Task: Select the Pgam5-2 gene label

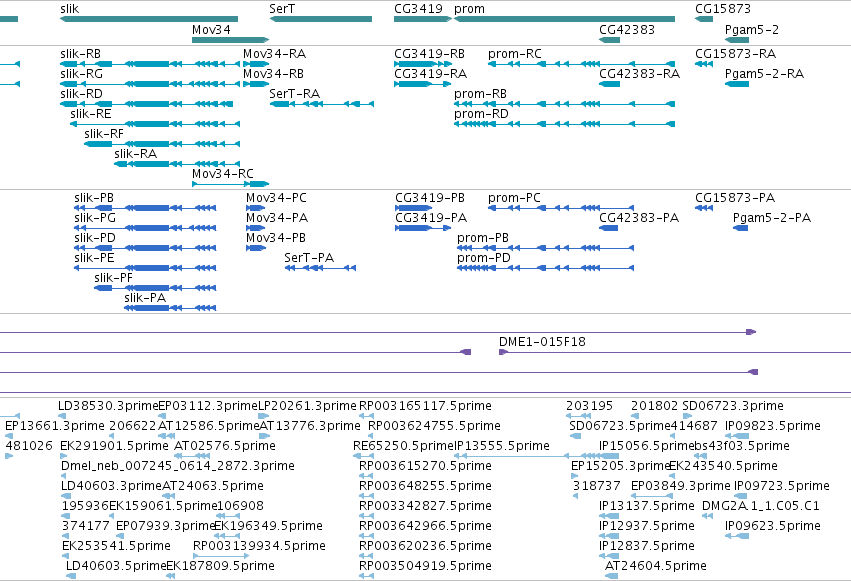Action: pyautogui.click(x=752, y=30)
